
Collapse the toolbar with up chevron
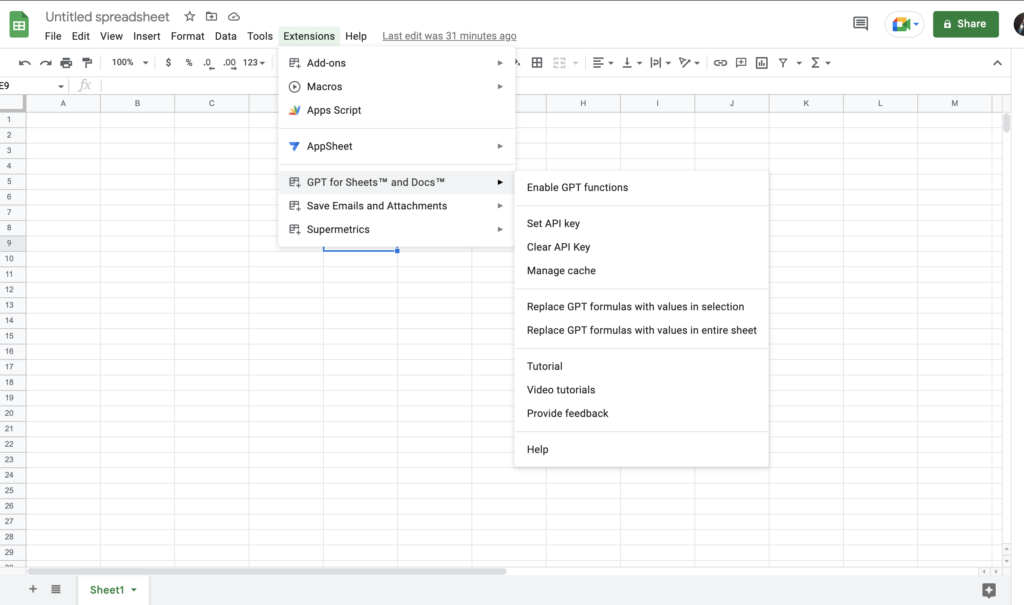997,63
